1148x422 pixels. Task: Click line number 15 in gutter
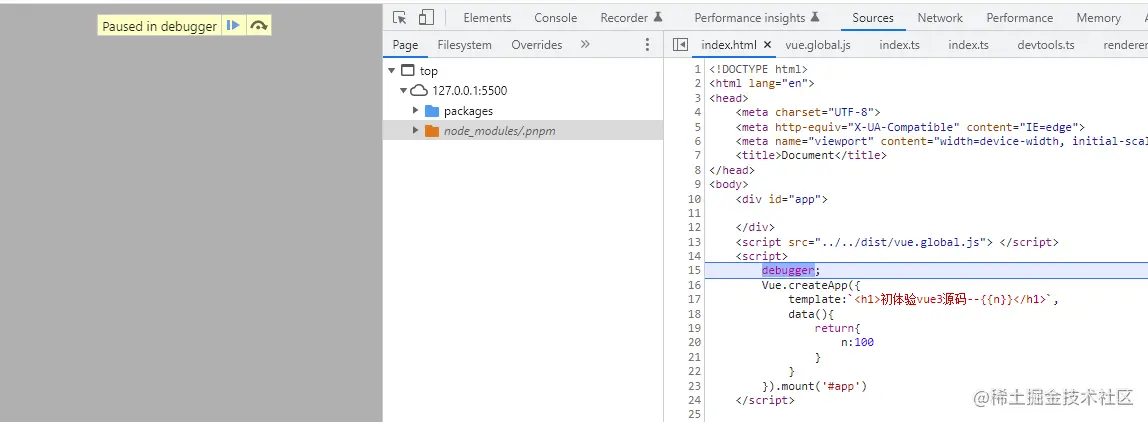(695, 270)
